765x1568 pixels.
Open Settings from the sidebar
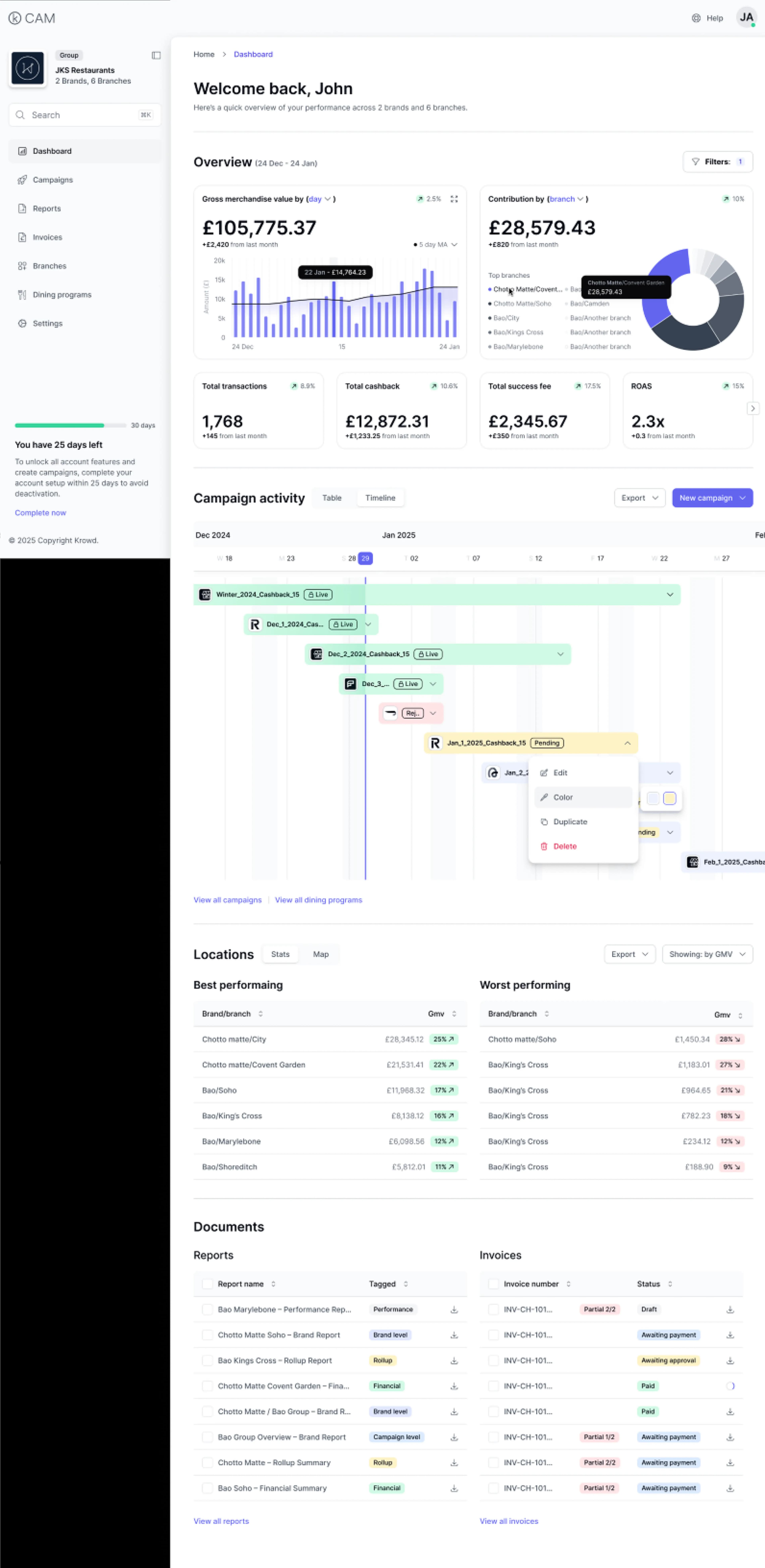click(47, 323)
